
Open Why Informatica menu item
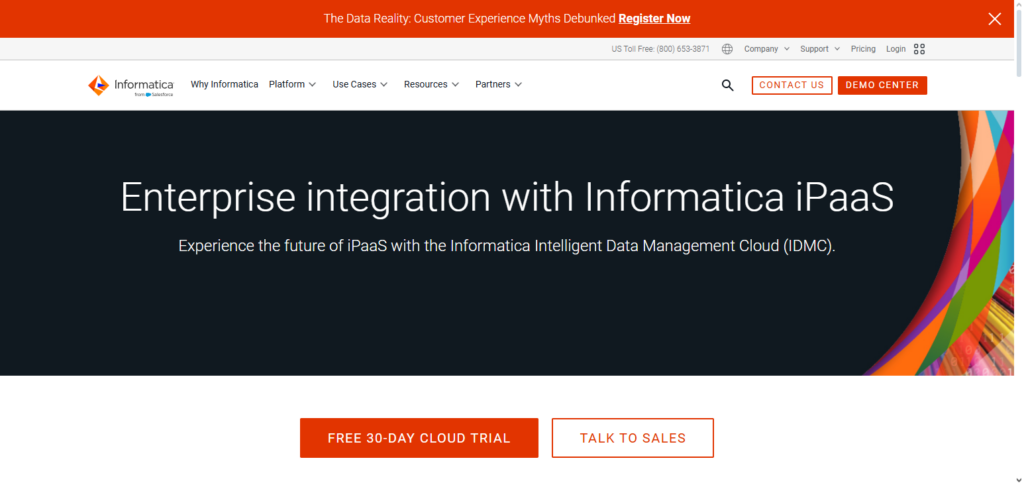[224, 84]
